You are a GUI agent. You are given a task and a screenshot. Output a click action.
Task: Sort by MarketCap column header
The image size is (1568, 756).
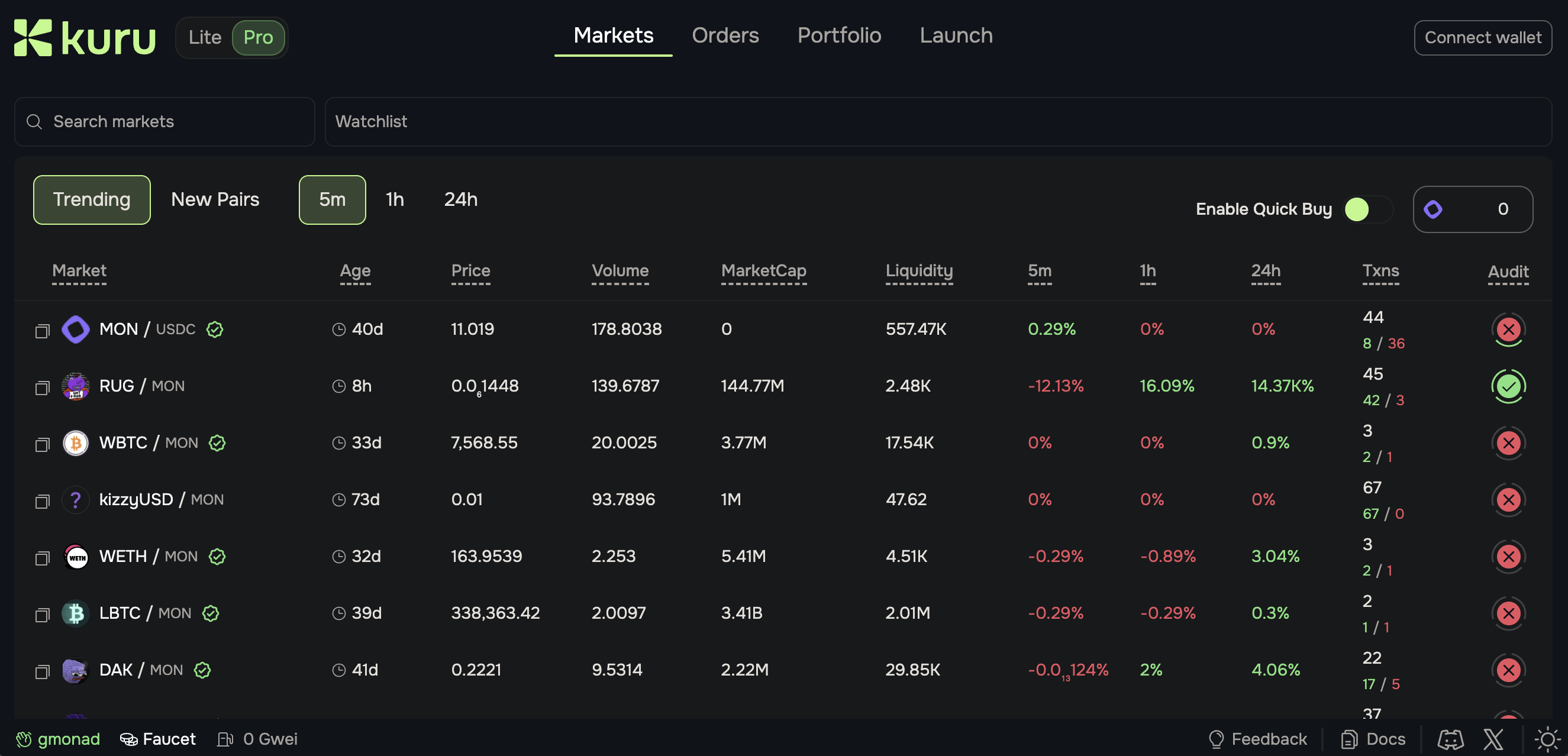(763, 271)
